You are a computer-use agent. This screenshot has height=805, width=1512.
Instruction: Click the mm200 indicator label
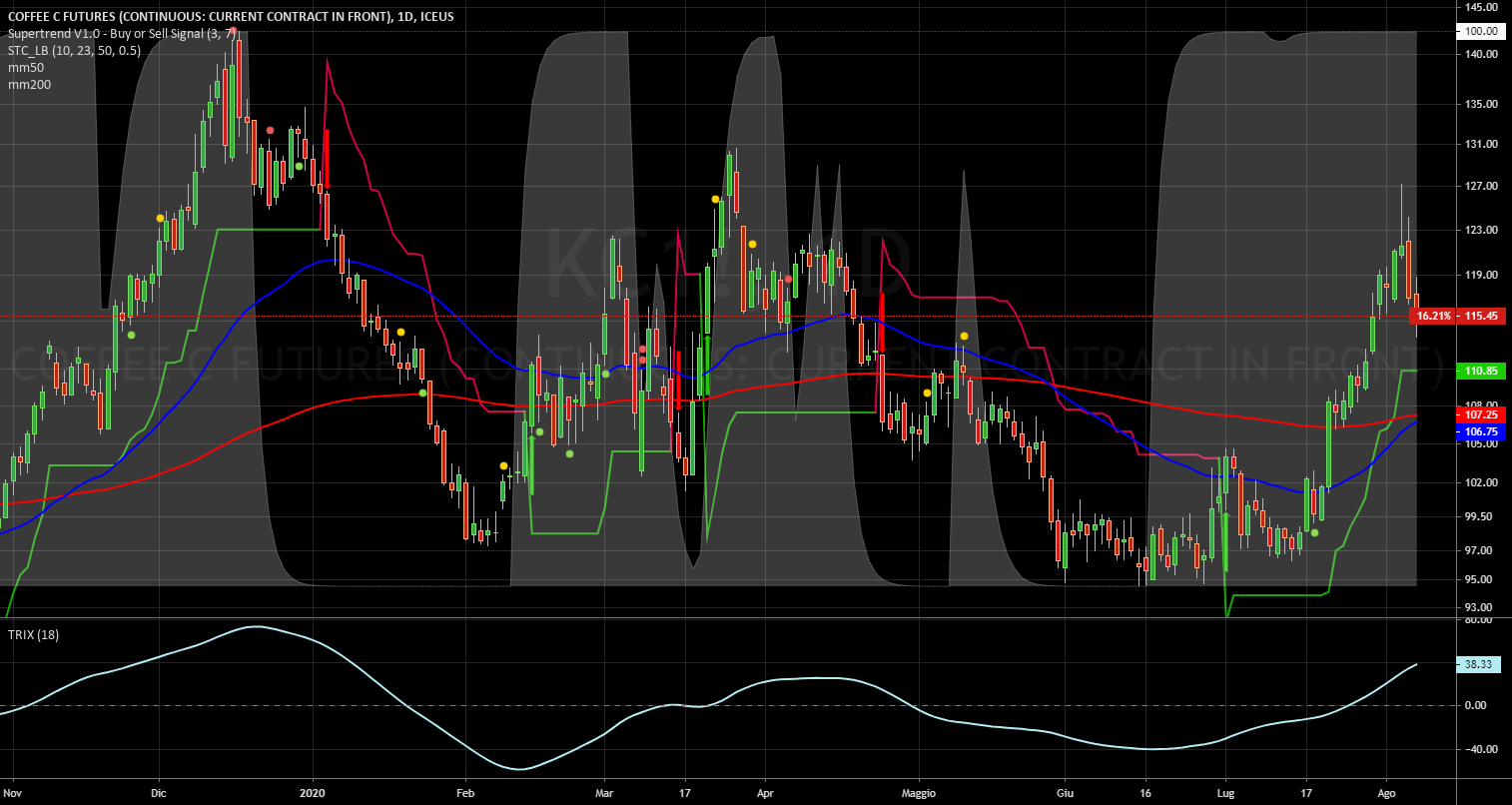(28, 85)
